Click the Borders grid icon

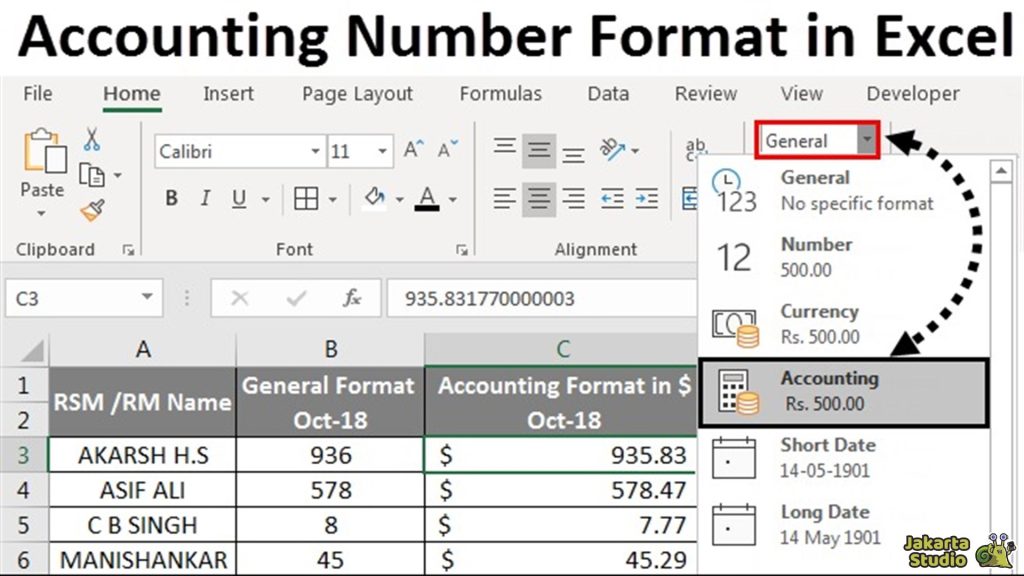pos(306,199)
